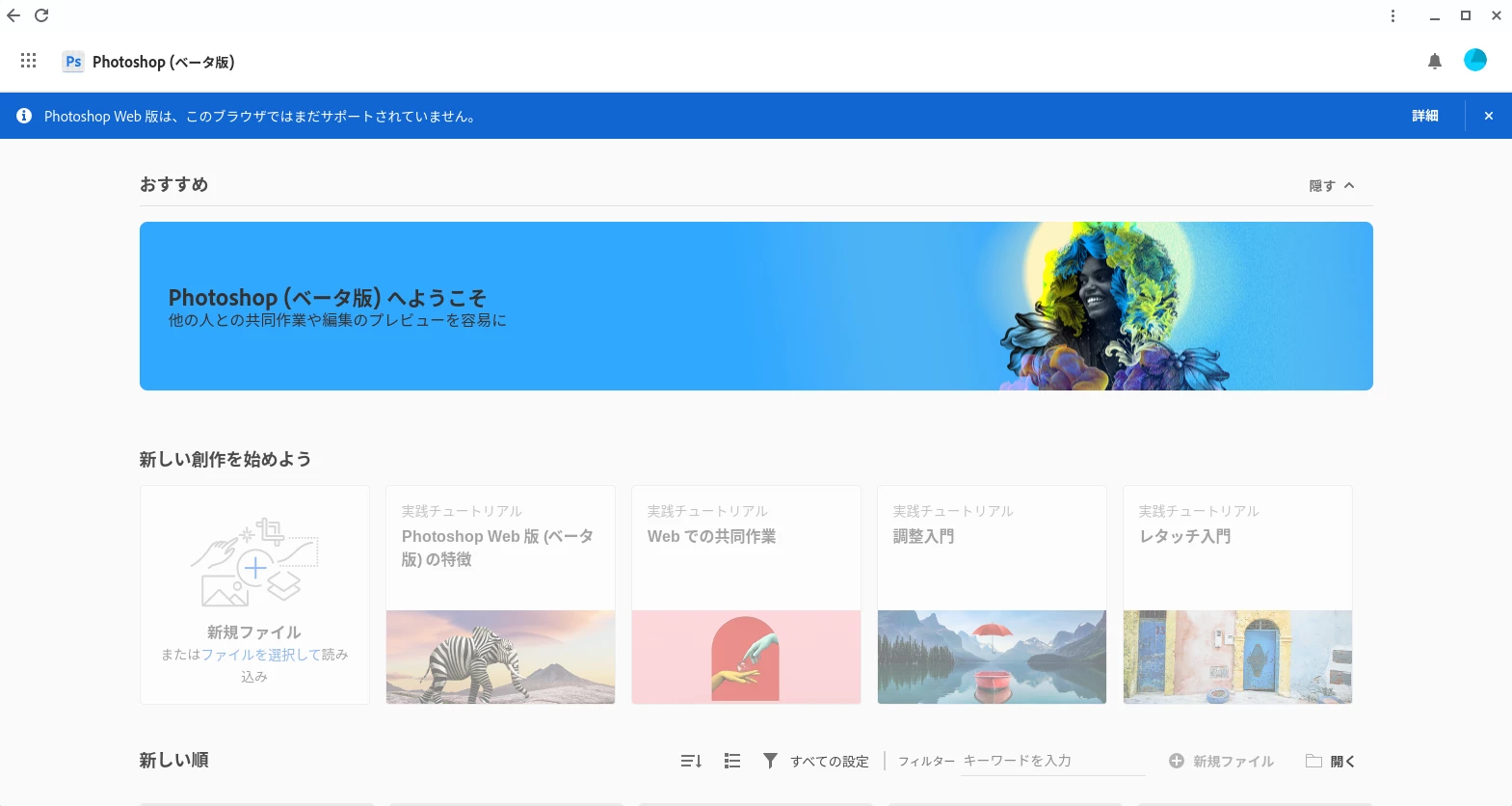Reload the page with refresh icon
The width and height of the screenshot is (1512, 806).
click(x=41, y=15)
